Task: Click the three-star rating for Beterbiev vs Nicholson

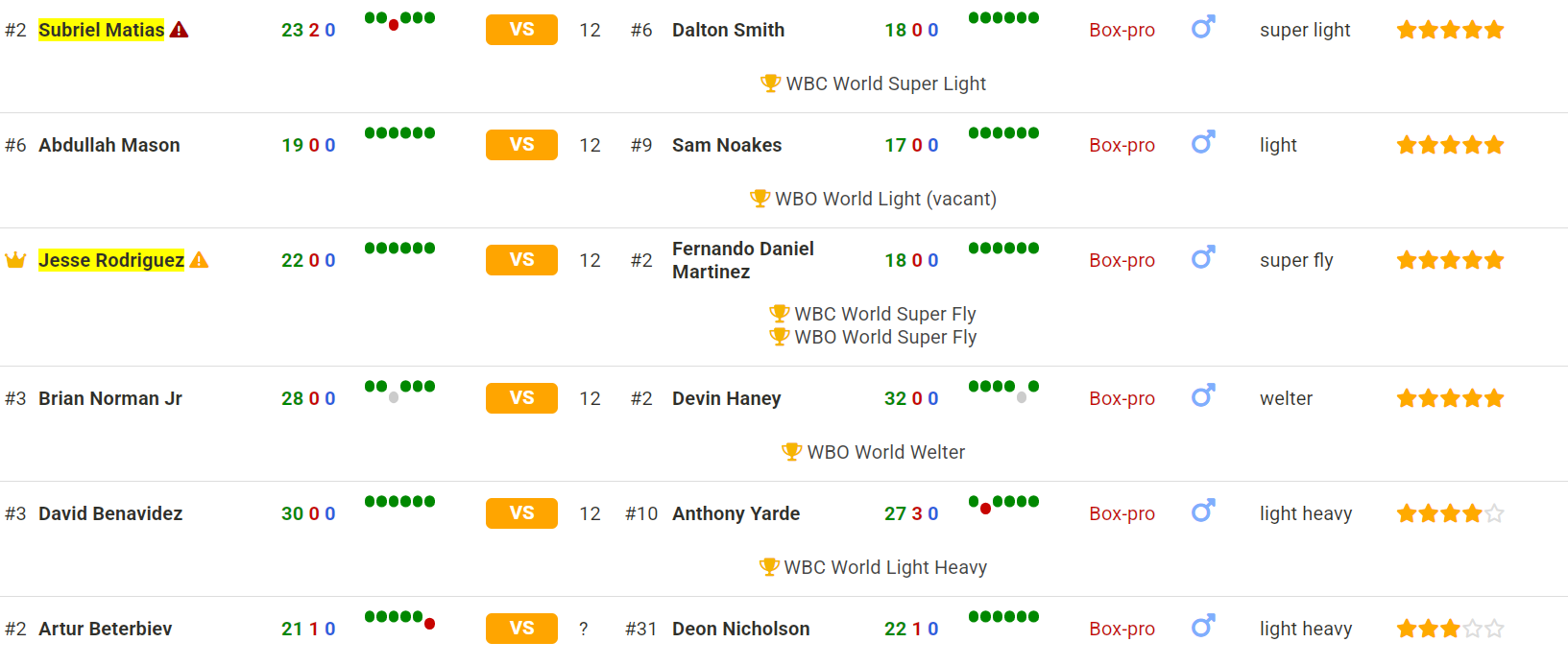Action: click(x=1450, y=629)
